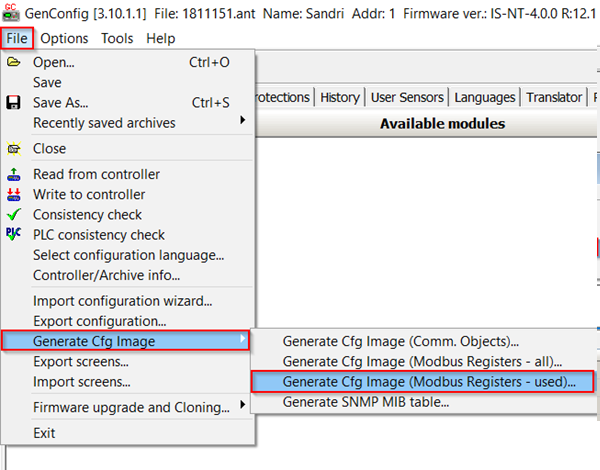Image resolution: width=600 pixels, height=470 pixels.
Task: Open the Translator tab
Action: point(554,97)
